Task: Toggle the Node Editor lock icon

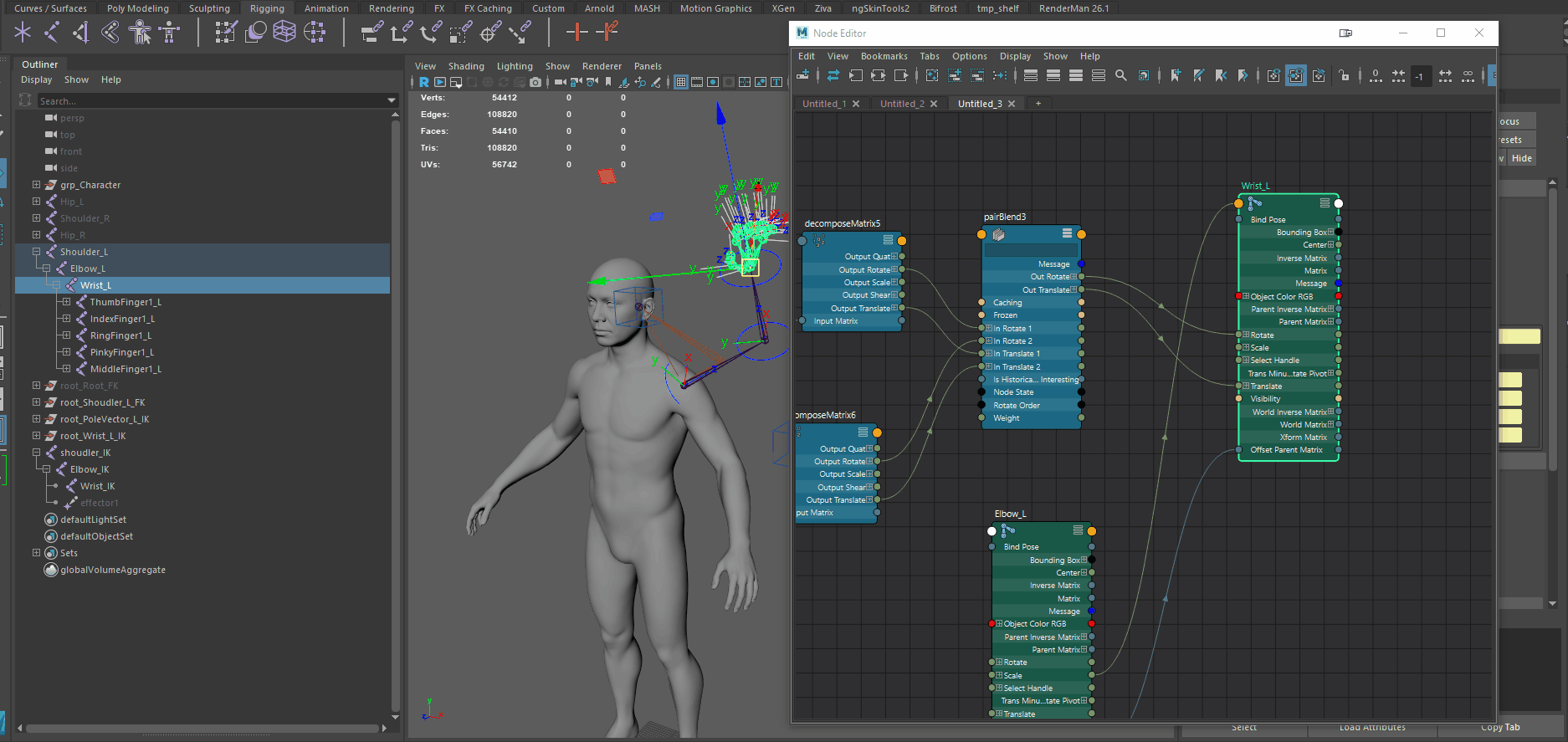Action: (x=1344, y=75)
